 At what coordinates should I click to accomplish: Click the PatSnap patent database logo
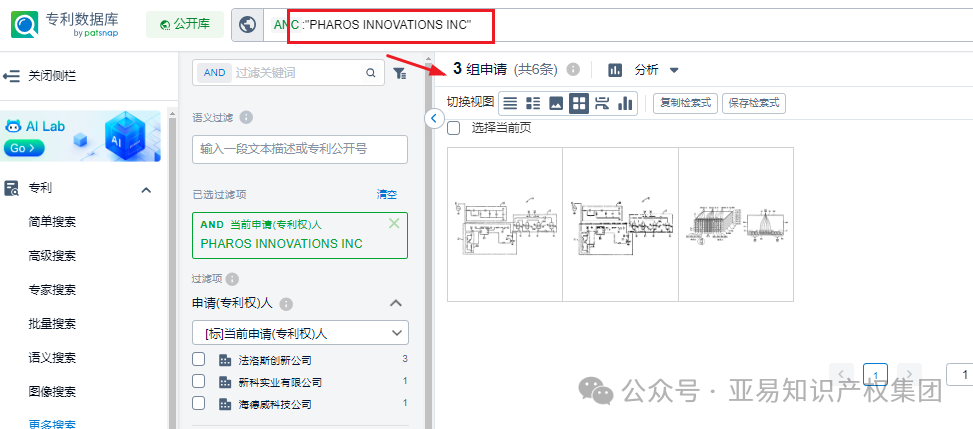click(x=65, y=25)
